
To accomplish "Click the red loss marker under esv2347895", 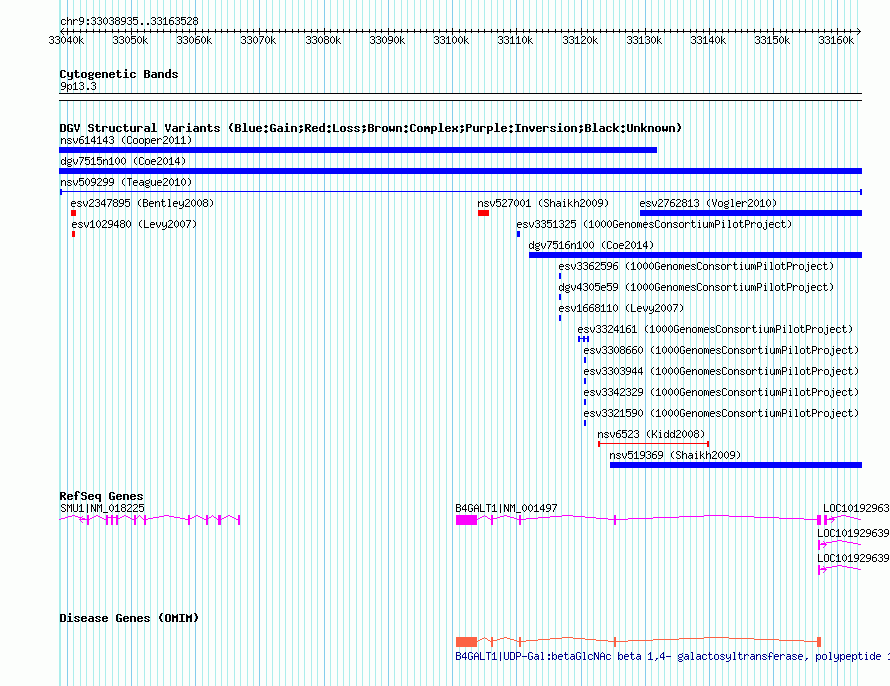I will tap(74, 213).
